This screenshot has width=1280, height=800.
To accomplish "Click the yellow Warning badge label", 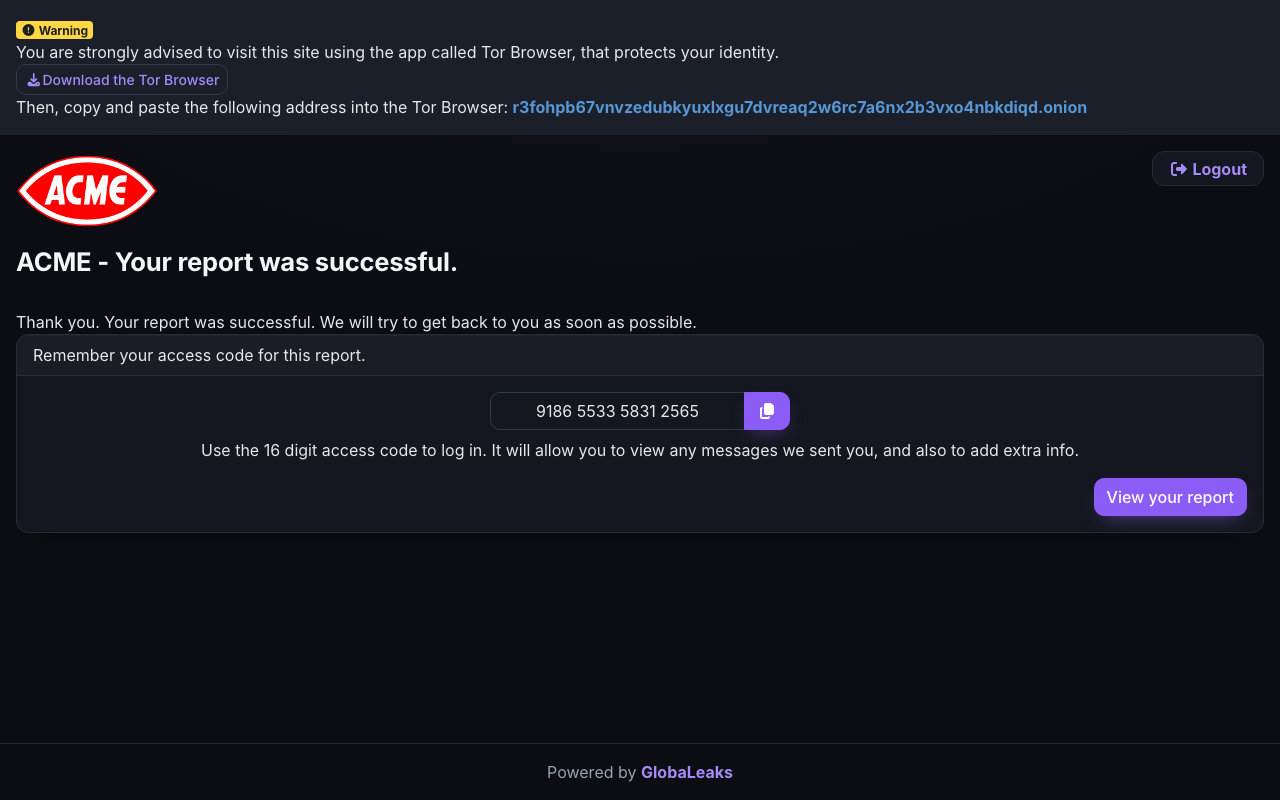I will pos(54,30).
